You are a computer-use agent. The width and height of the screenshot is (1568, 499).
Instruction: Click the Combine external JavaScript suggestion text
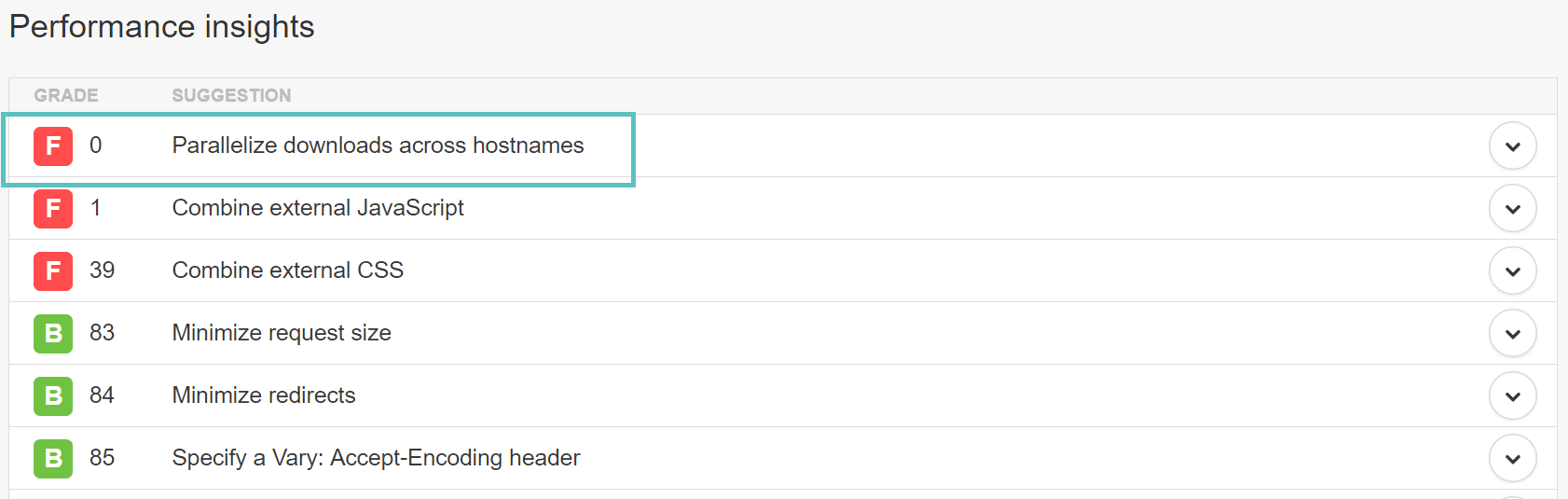click(x=318, y=208)
